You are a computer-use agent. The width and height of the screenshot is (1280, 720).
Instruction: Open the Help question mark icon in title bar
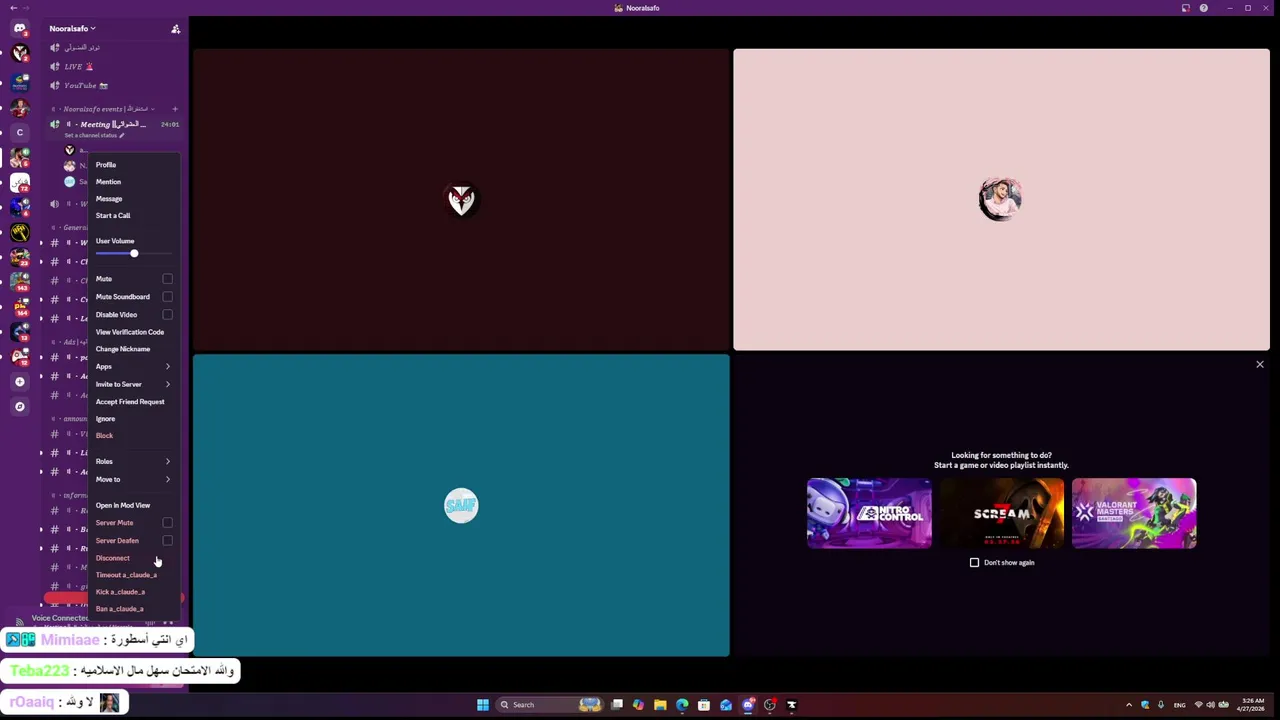pos(1203,8)
